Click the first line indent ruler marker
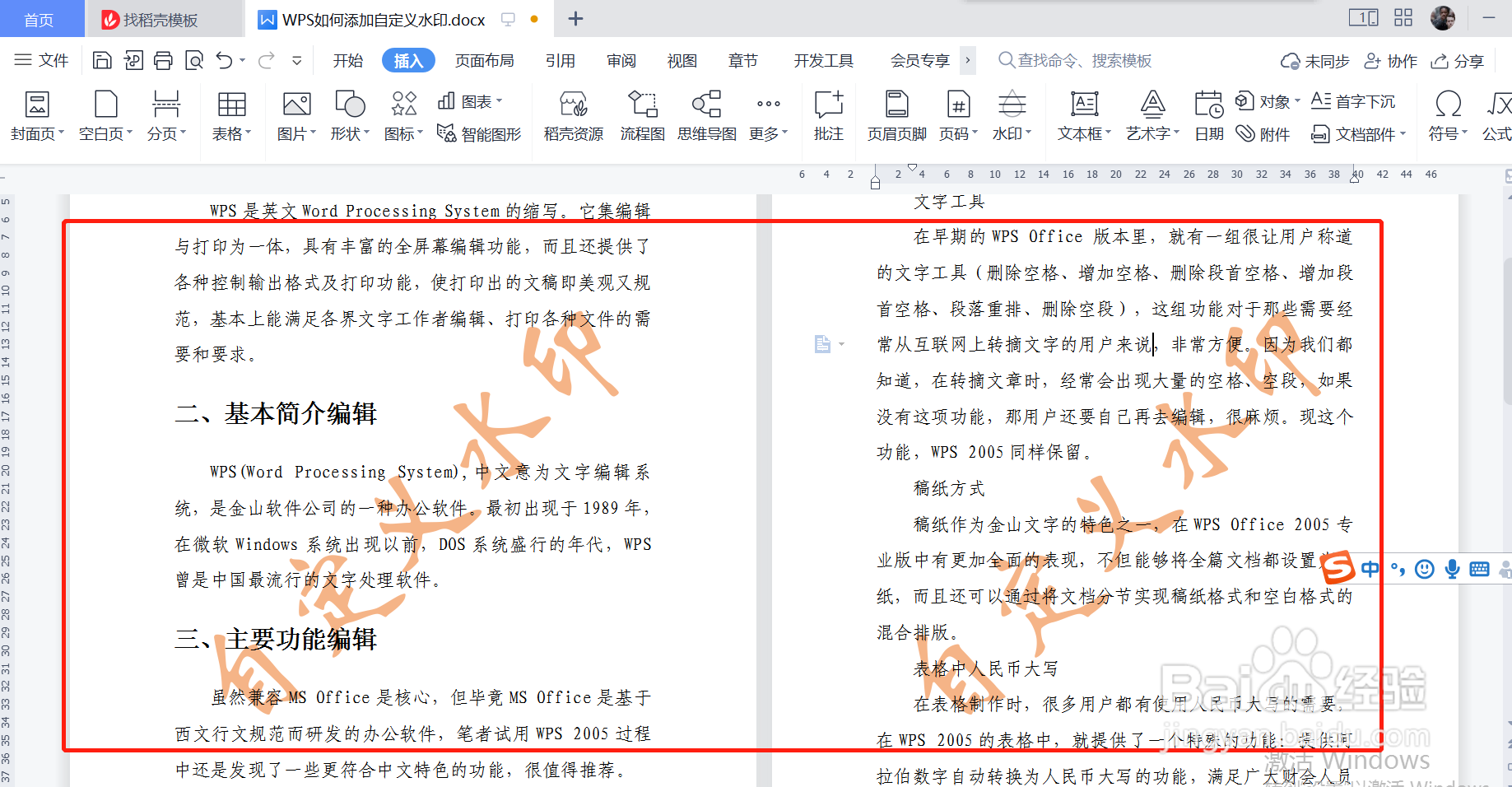1512x787 pixels. 912,168
